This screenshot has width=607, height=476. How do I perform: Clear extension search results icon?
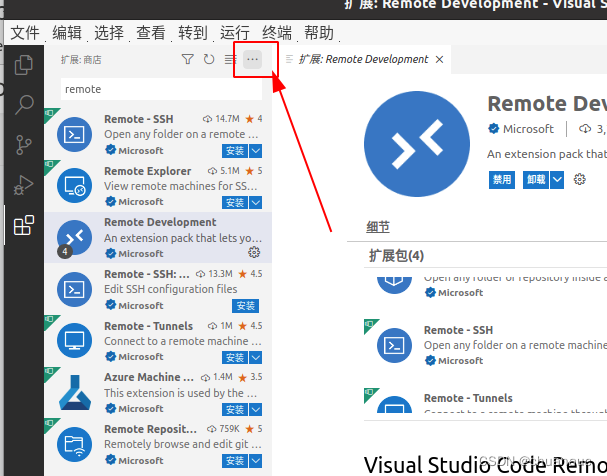pyautogui.click(x=230, y=59)
